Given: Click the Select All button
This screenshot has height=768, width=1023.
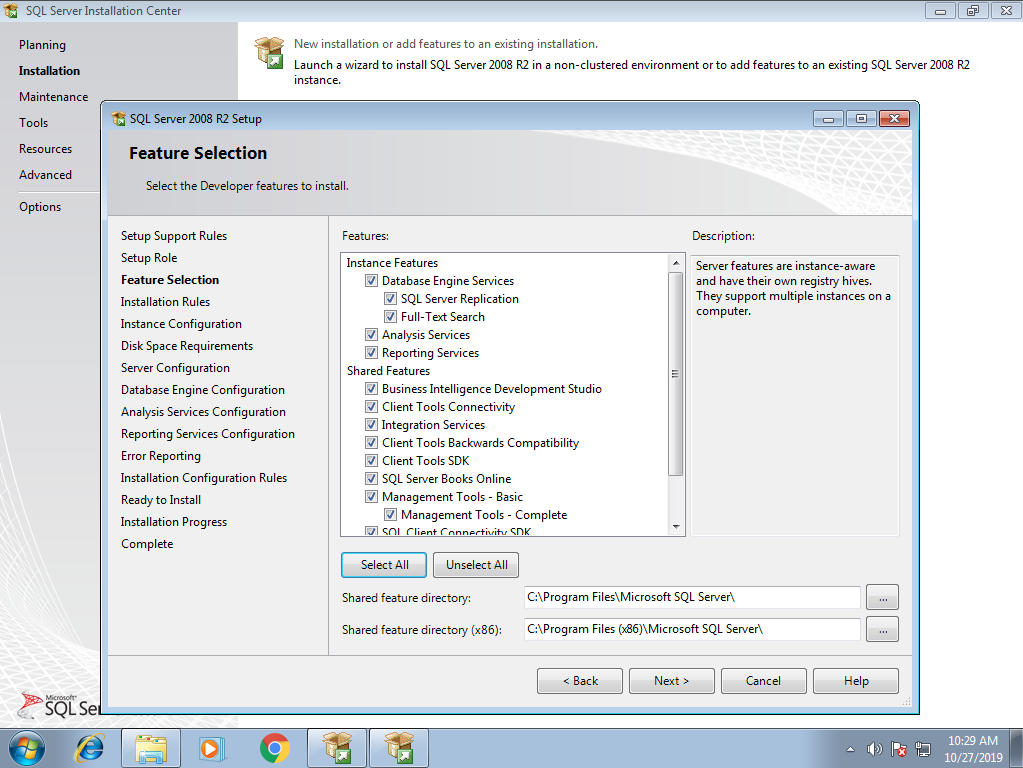Looking at the screenshot, I should pos(384,565).
